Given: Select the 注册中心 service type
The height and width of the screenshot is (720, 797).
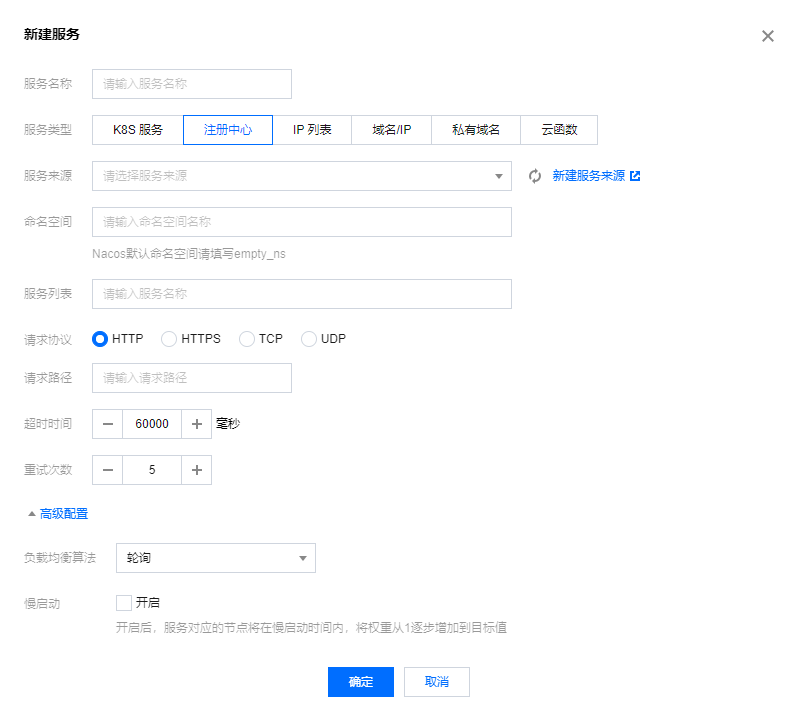Looking at the screenshot, I should (x=228, y=130).
